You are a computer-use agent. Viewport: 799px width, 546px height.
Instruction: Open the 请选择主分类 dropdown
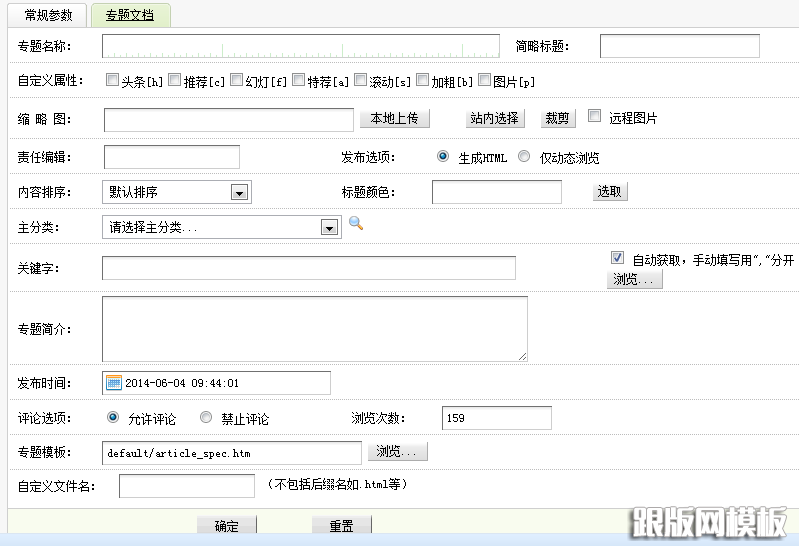pyautogui.click(x=329, y=228)
